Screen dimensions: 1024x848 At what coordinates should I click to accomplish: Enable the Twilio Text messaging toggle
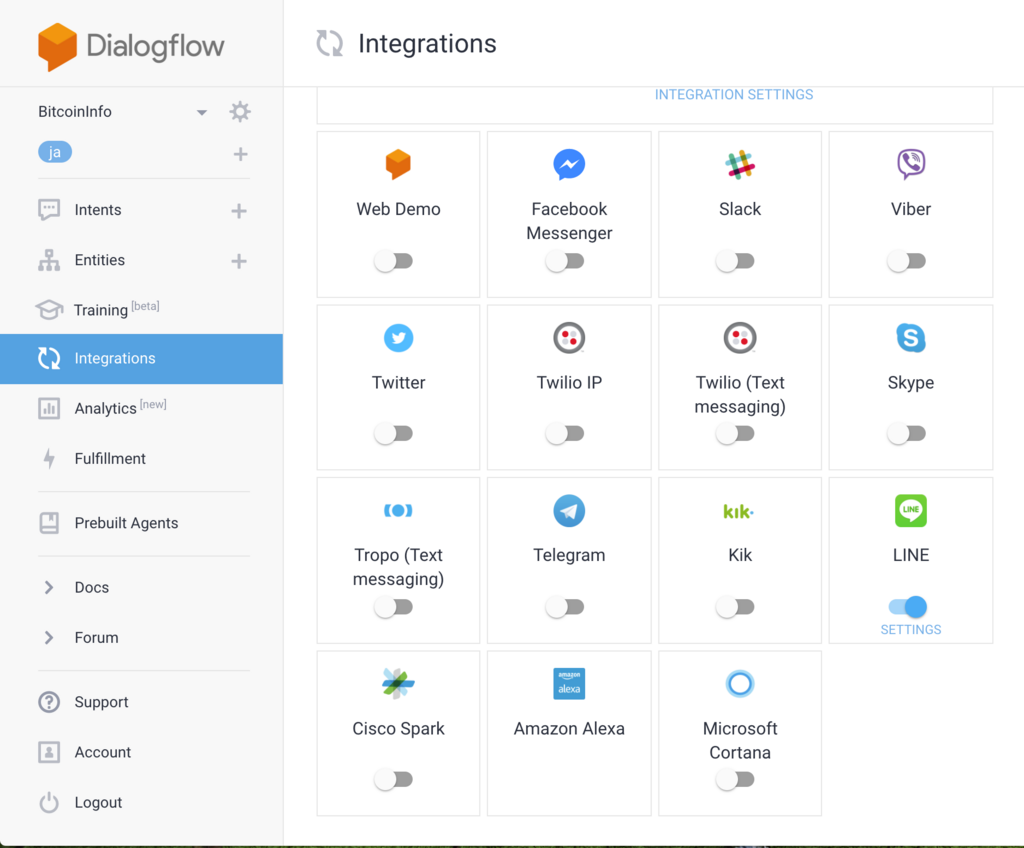click(x=735, y=434)
